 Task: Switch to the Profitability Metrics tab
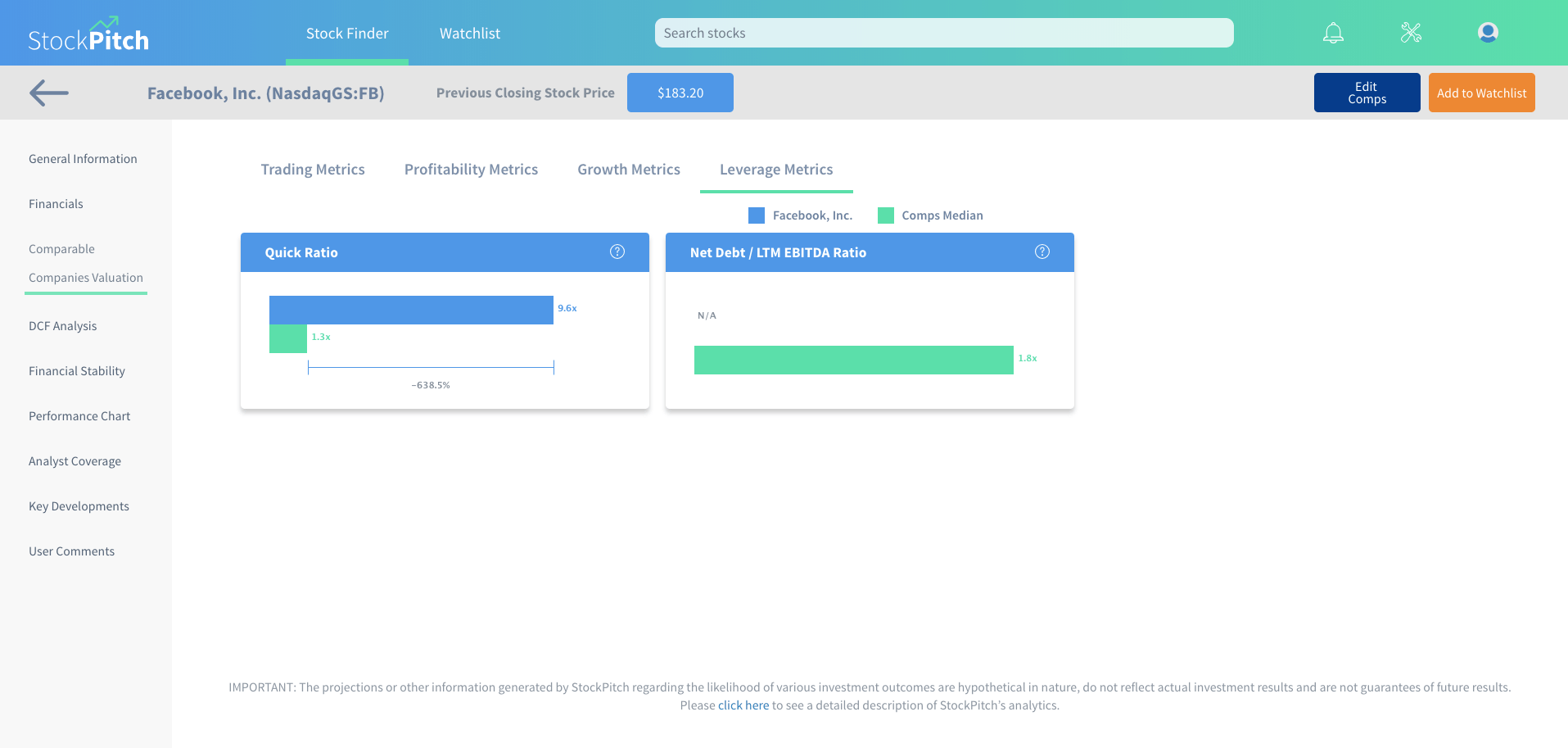pos(471,170)
